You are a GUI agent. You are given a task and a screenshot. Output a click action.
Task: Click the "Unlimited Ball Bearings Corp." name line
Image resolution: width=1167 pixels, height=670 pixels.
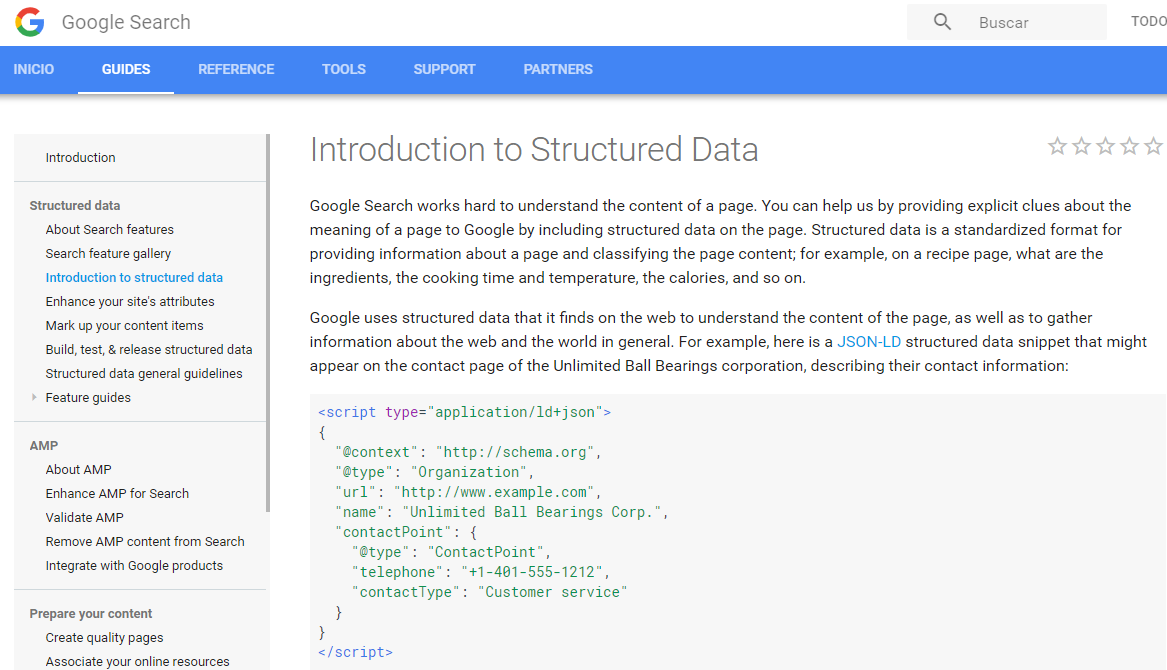coord(502,512)
